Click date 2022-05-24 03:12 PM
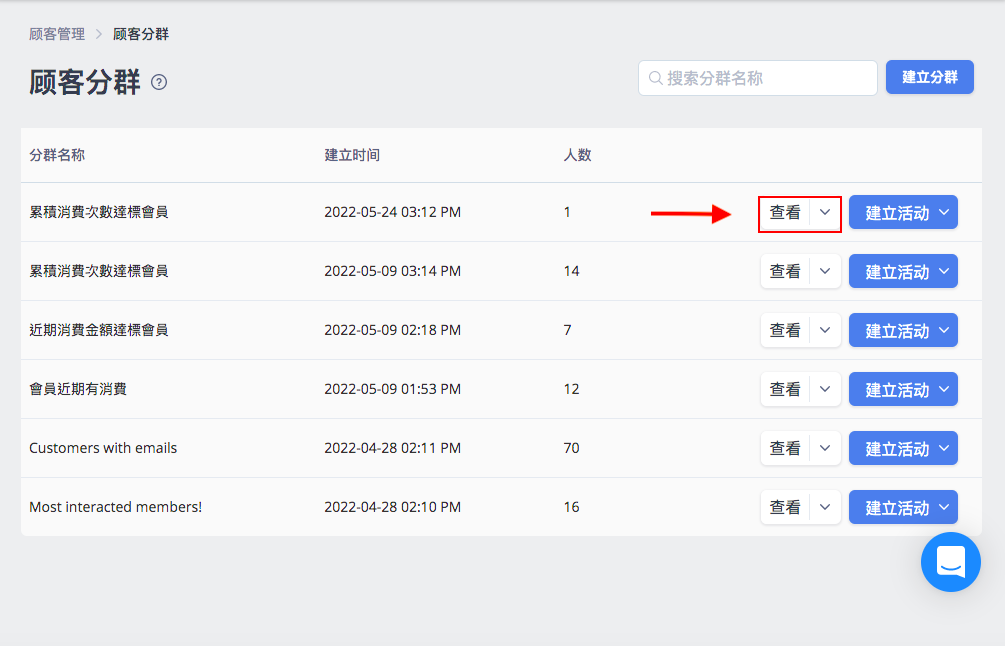 (x=392, y=212)
